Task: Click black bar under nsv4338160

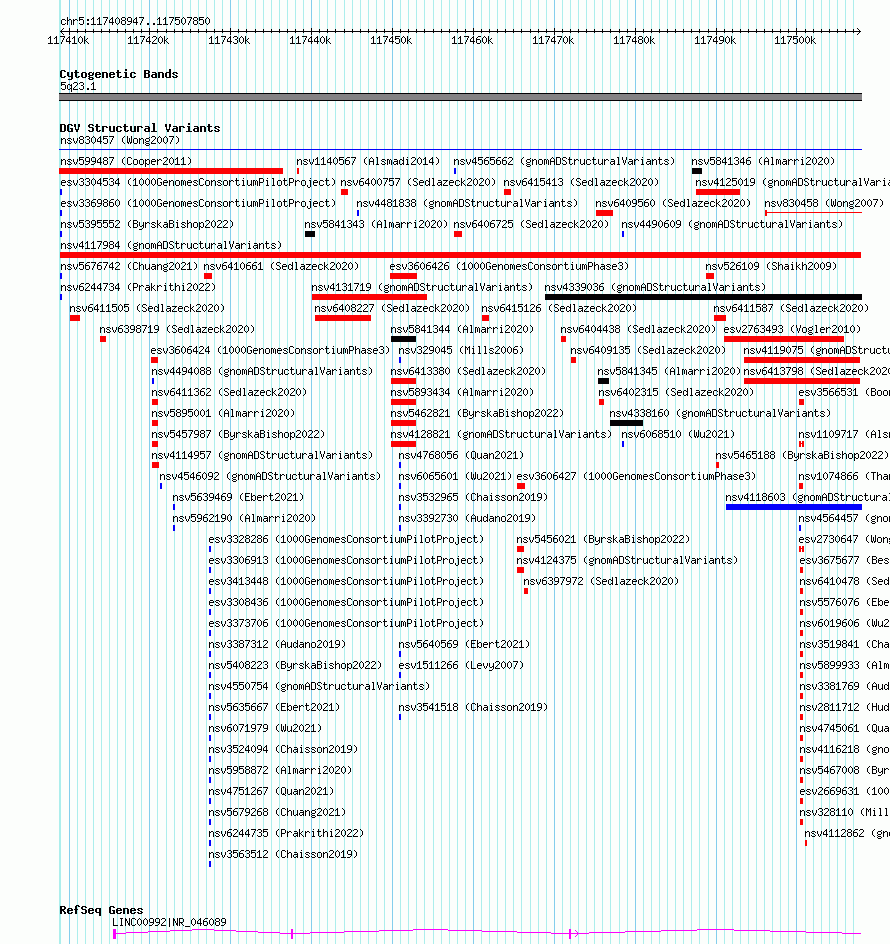Action: 626,423
